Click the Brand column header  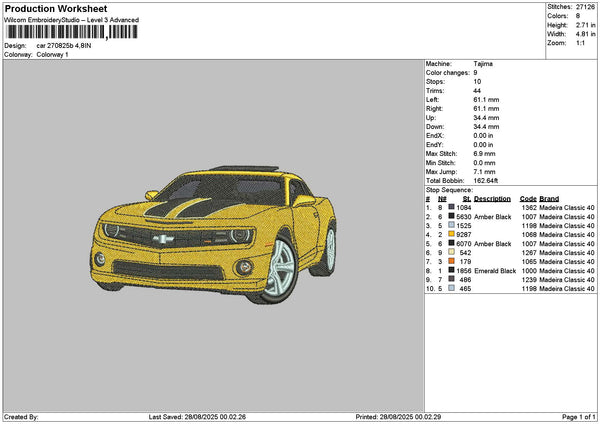[x=550, y=198]
